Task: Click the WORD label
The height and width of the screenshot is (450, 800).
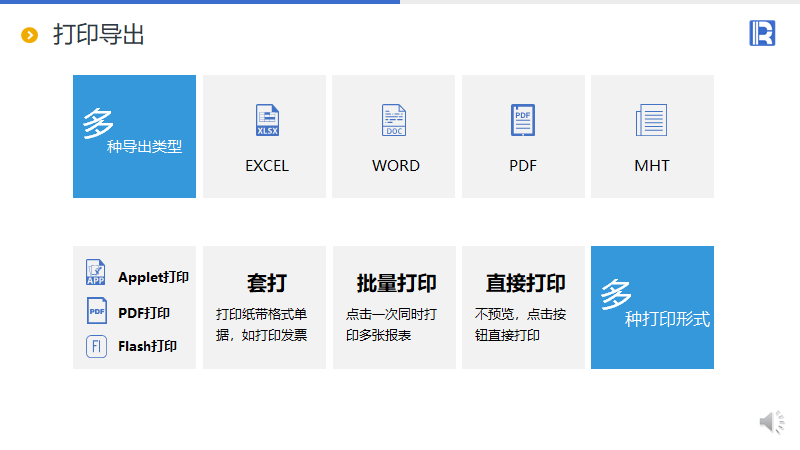Action: pos(395,166)
